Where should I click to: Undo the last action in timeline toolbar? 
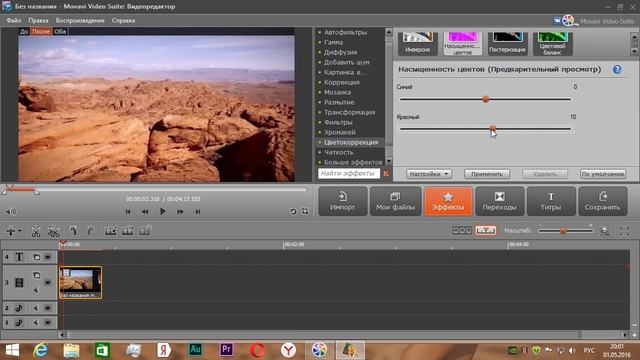(x=73, y=231)
